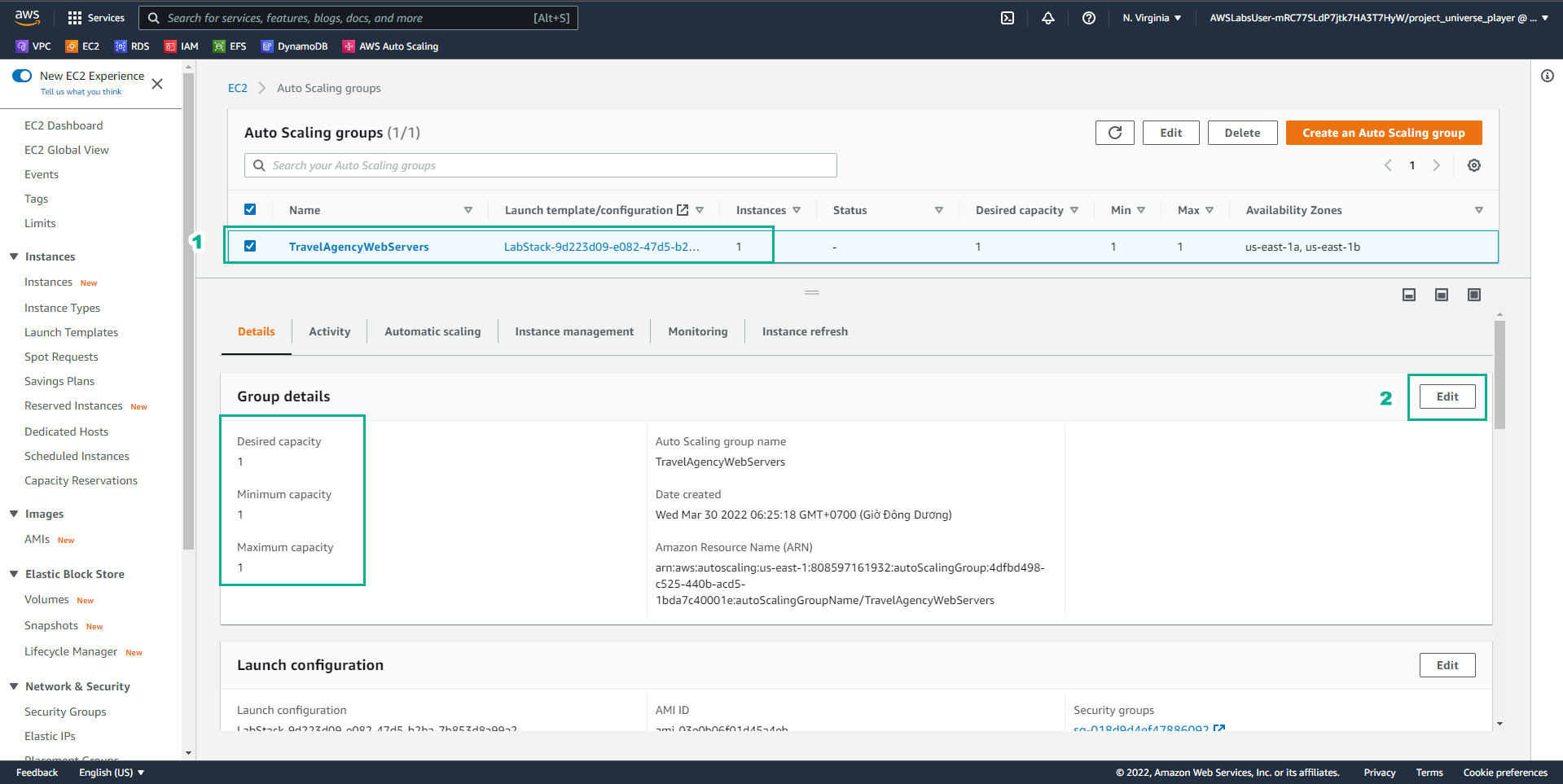Collapse the Elastic Block Store section

coord(14,574)
